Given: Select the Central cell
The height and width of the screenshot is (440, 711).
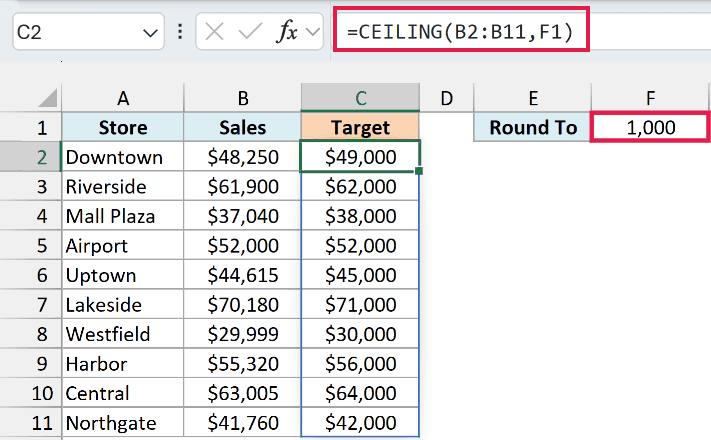Looking at the screenshot, I should (x=123, y=392).
